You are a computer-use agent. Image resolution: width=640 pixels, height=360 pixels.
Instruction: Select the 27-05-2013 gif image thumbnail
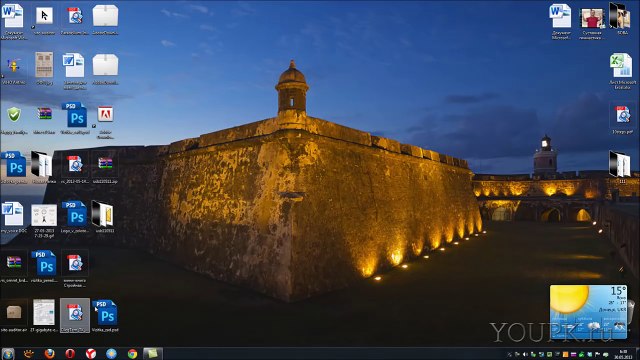pos(44,215)
